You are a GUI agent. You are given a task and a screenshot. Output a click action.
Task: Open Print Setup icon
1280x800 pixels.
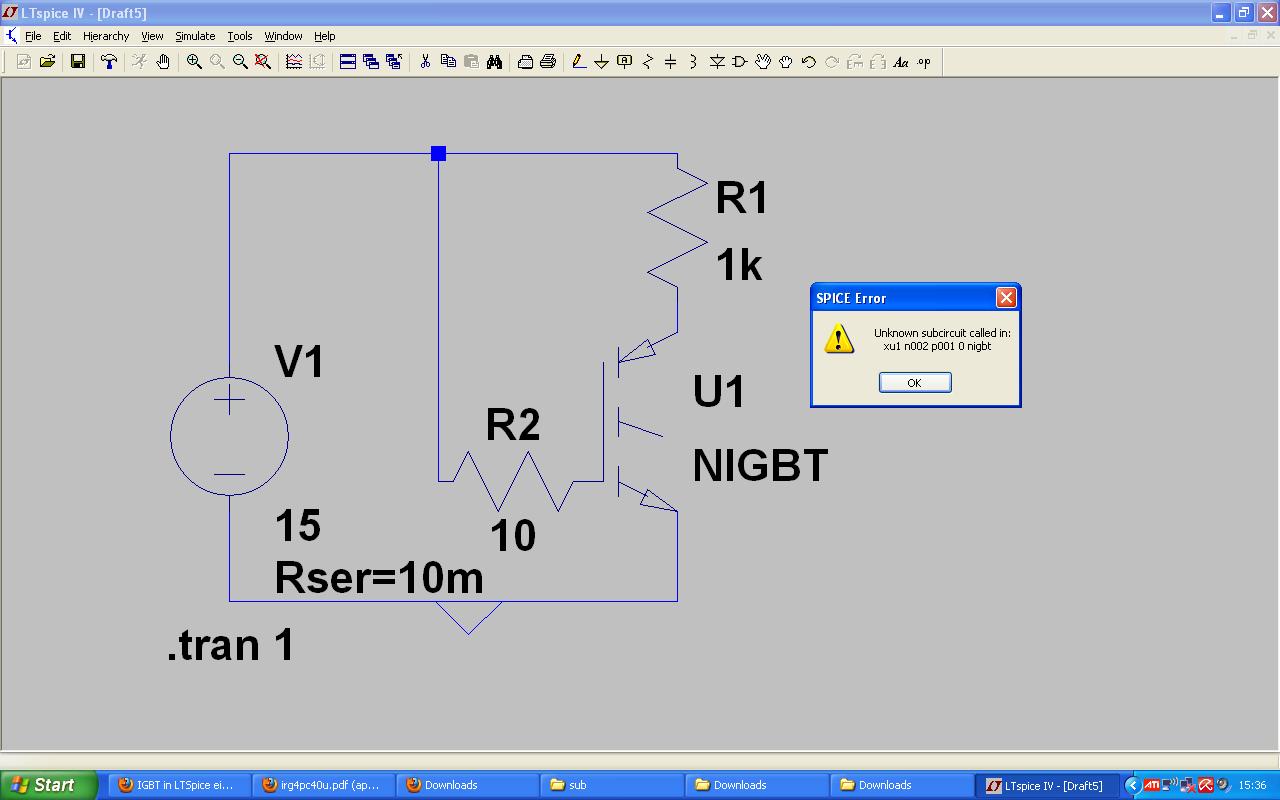(x=525, y=62)
